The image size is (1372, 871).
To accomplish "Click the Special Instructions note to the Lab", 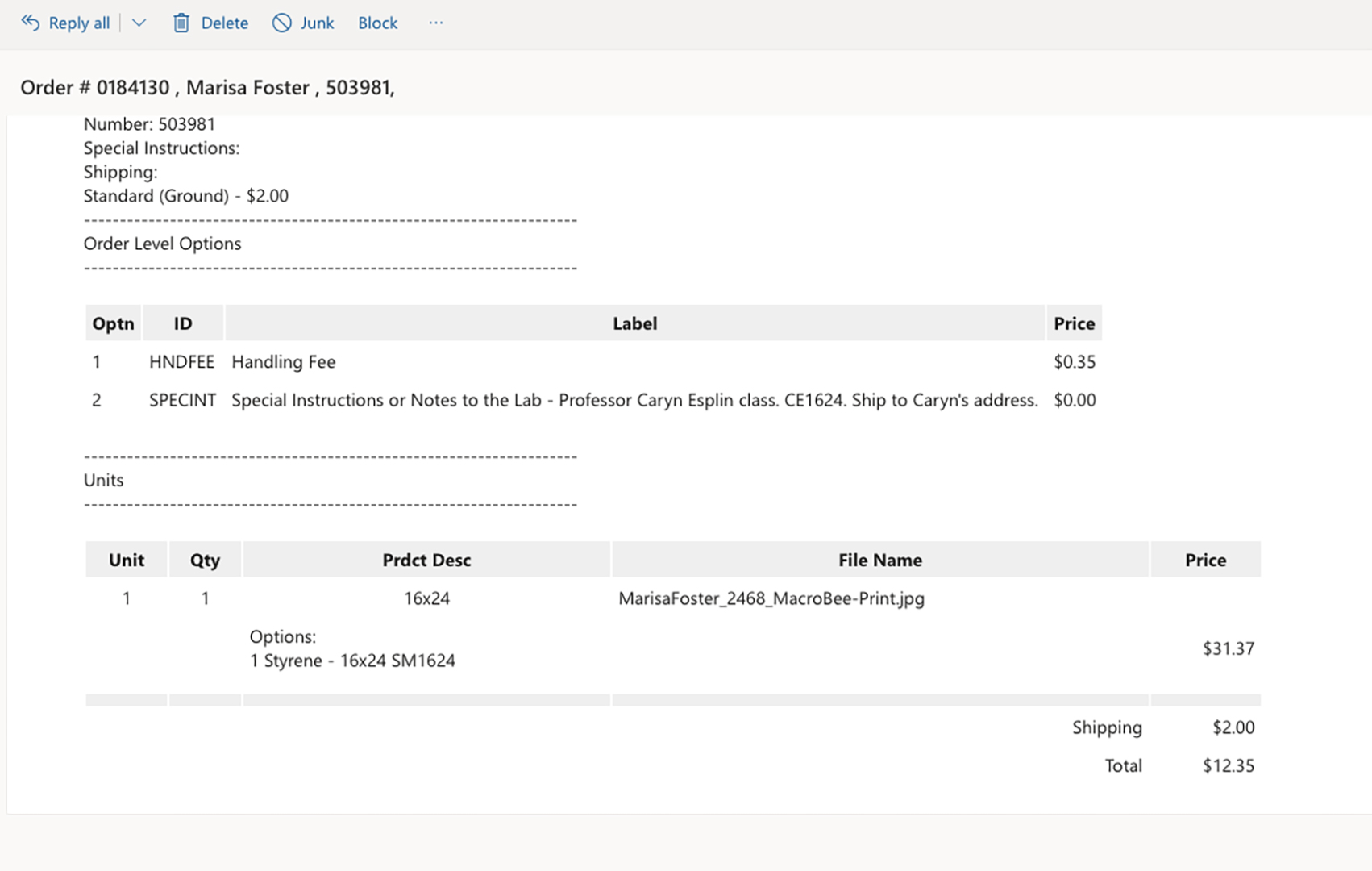I will coord(634,400).
